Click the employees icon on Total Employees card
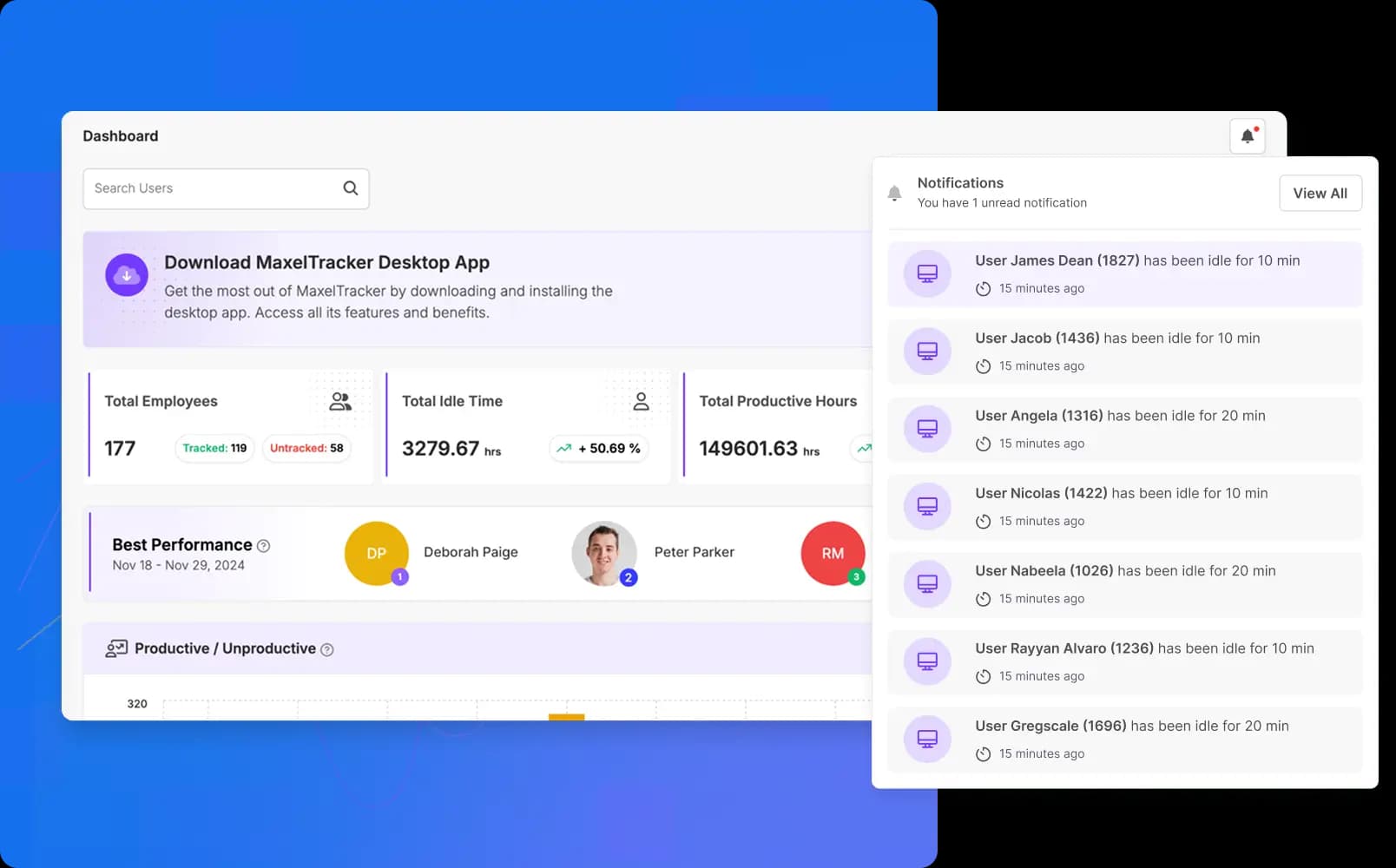Screen dimensions: 1396x868 [x=339, y=400]
